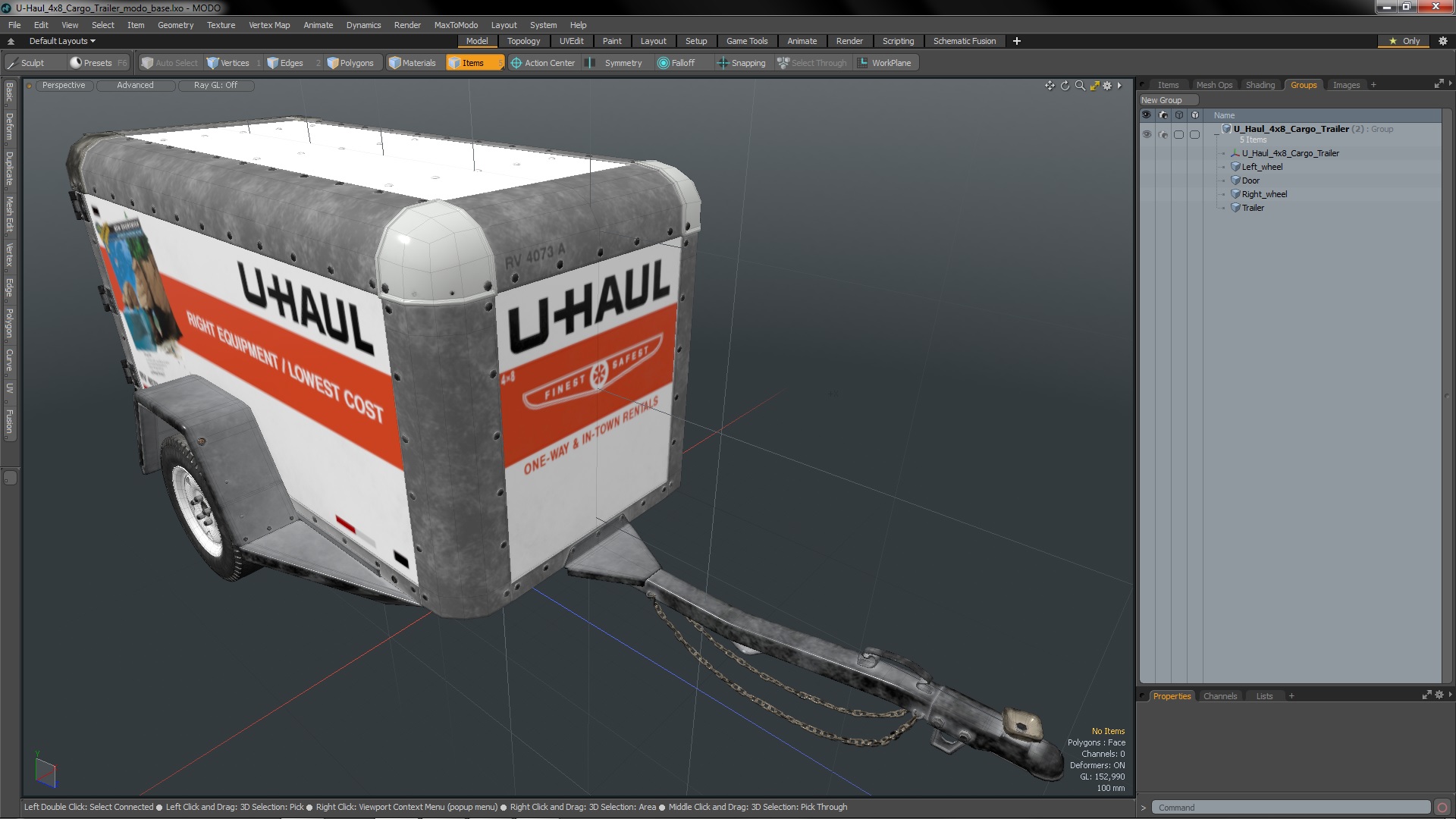Open the Default Layouts dropdown
Image resolution: width=1456 pixels, height=819 pixels.
(x=62, y=41)
